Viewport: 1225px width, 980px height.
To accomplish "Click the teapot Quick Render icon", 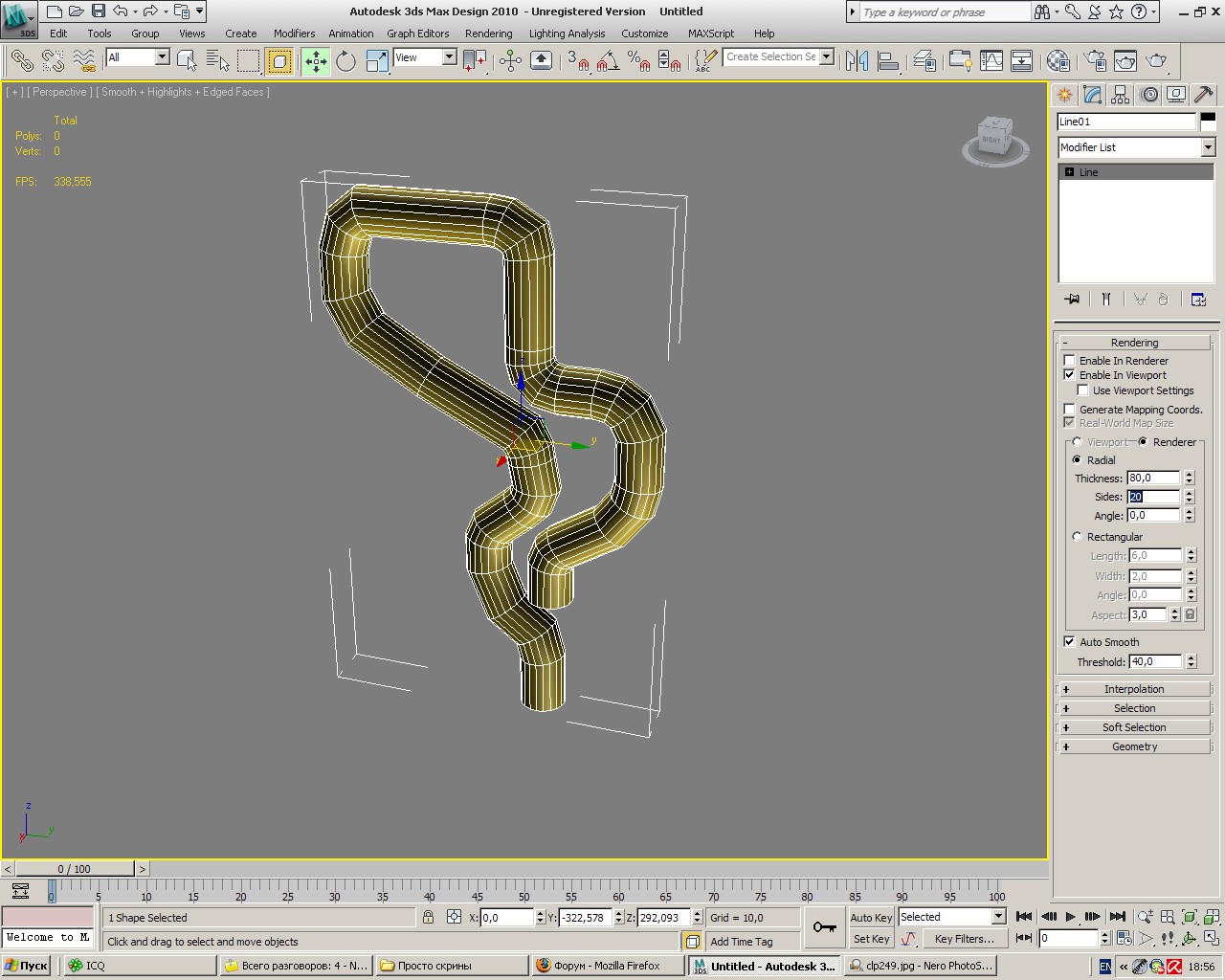I will [1156, 61].
